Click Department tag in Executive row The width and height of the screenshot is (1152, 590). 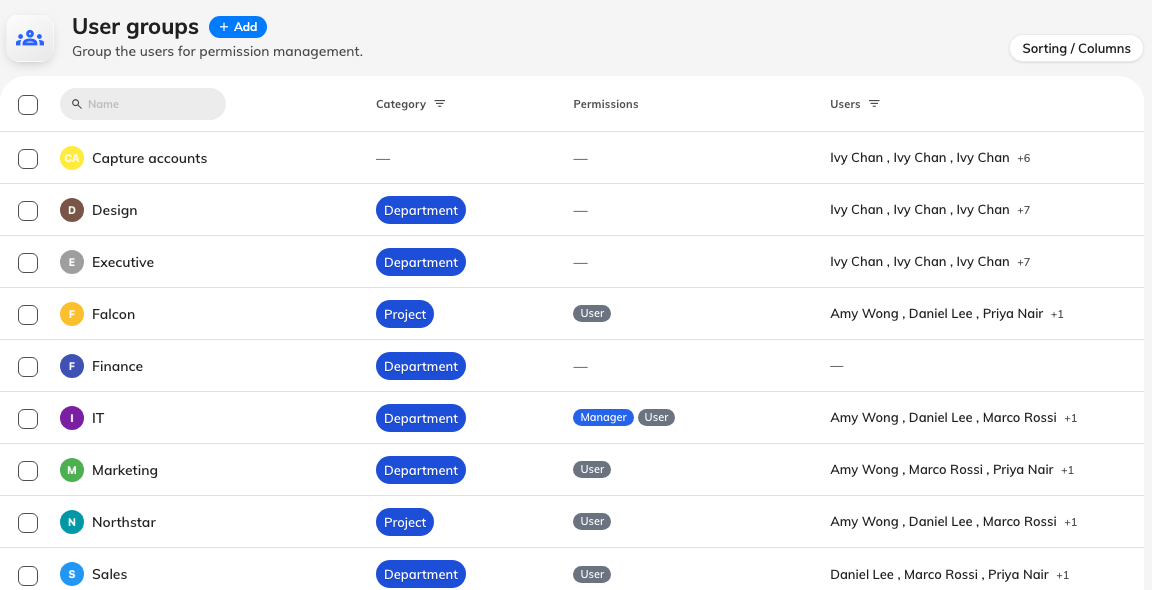[421, 262]
